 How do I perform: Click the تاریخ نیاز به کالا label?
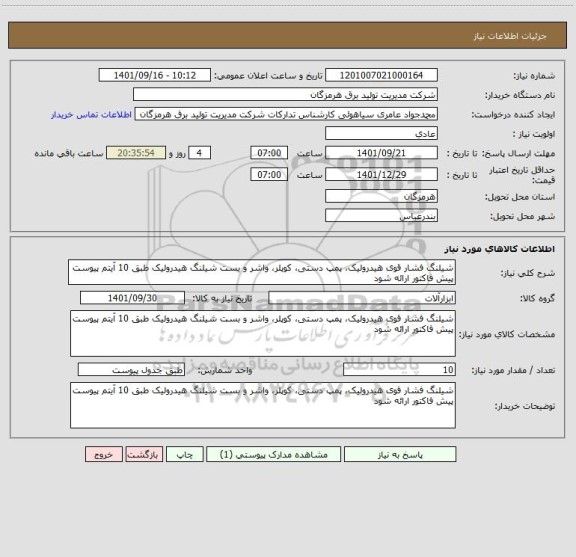[222, 299]
